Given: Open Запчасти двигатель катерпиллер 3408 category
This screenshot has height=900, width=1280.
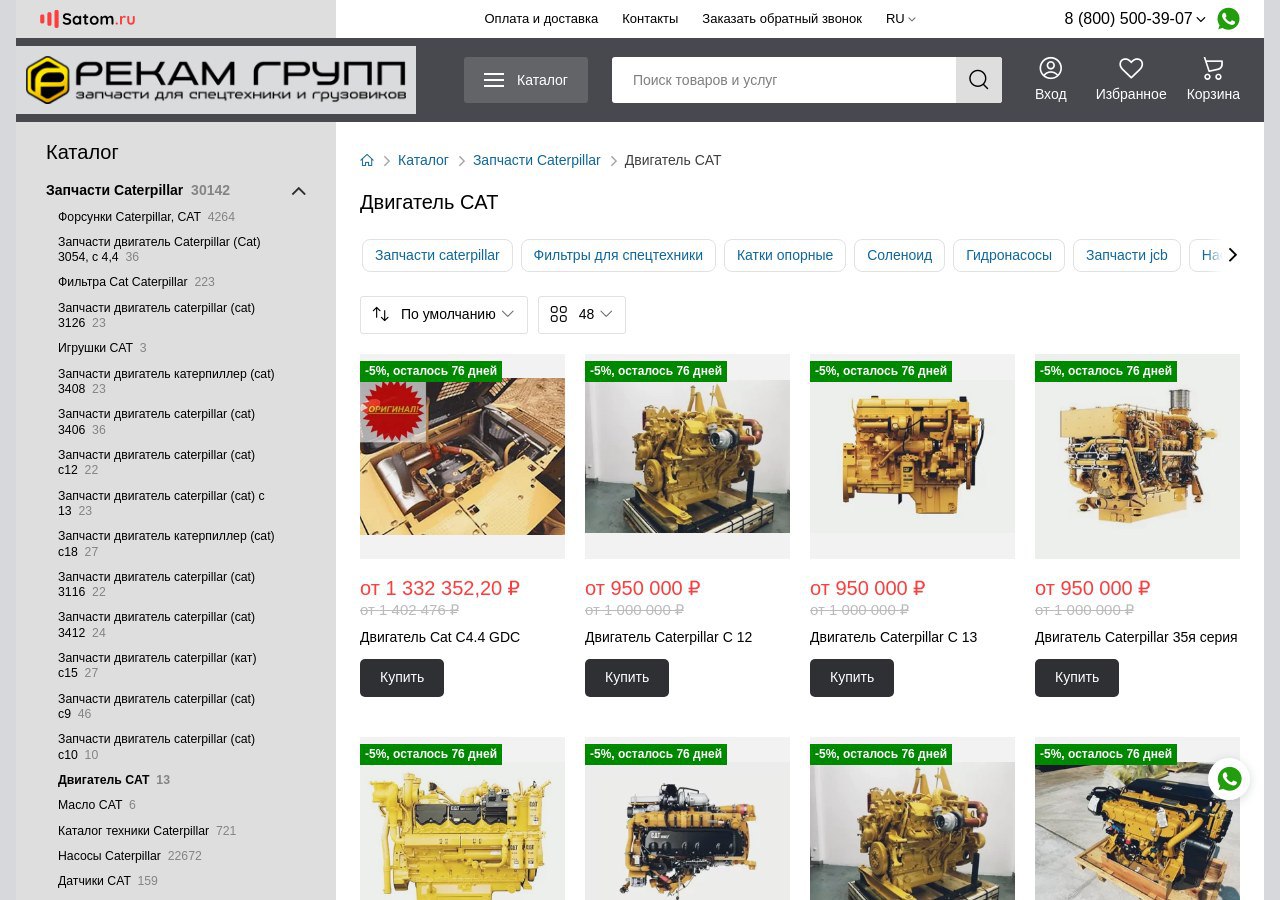Looking at the screenshot, I should (166, 381).
